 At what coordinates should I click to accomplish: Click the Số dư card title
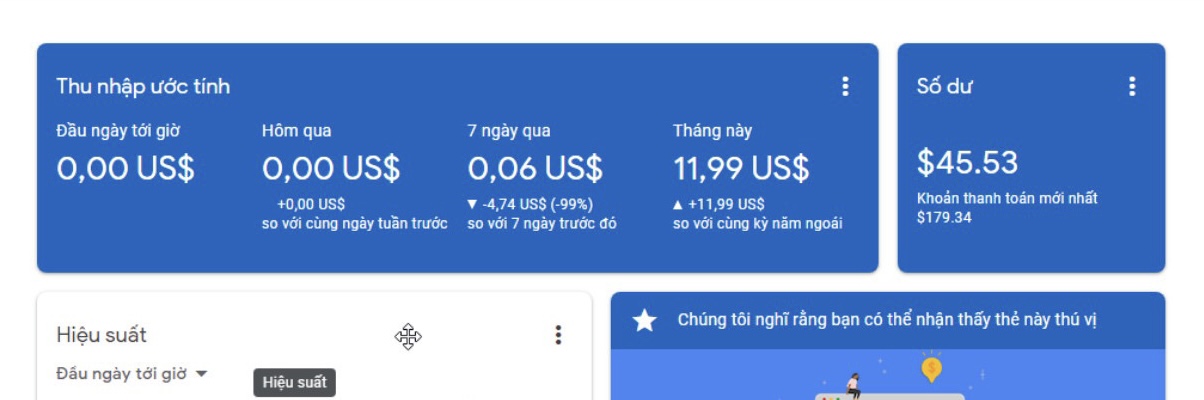[x=945, y=87]
